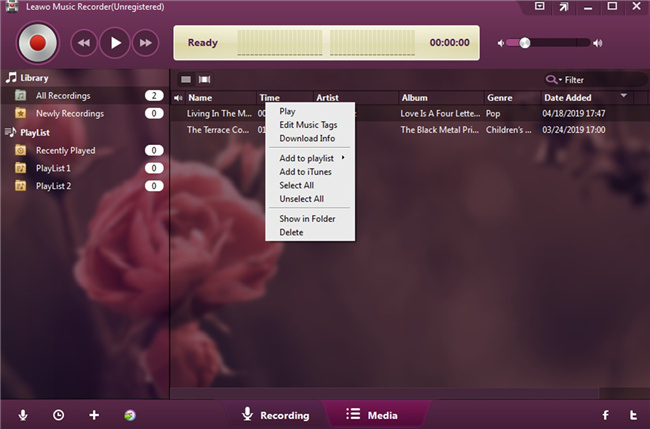Open PlayList 1
Screen dimensions: 650x429
pyautogui.click(x=85, y=168)
